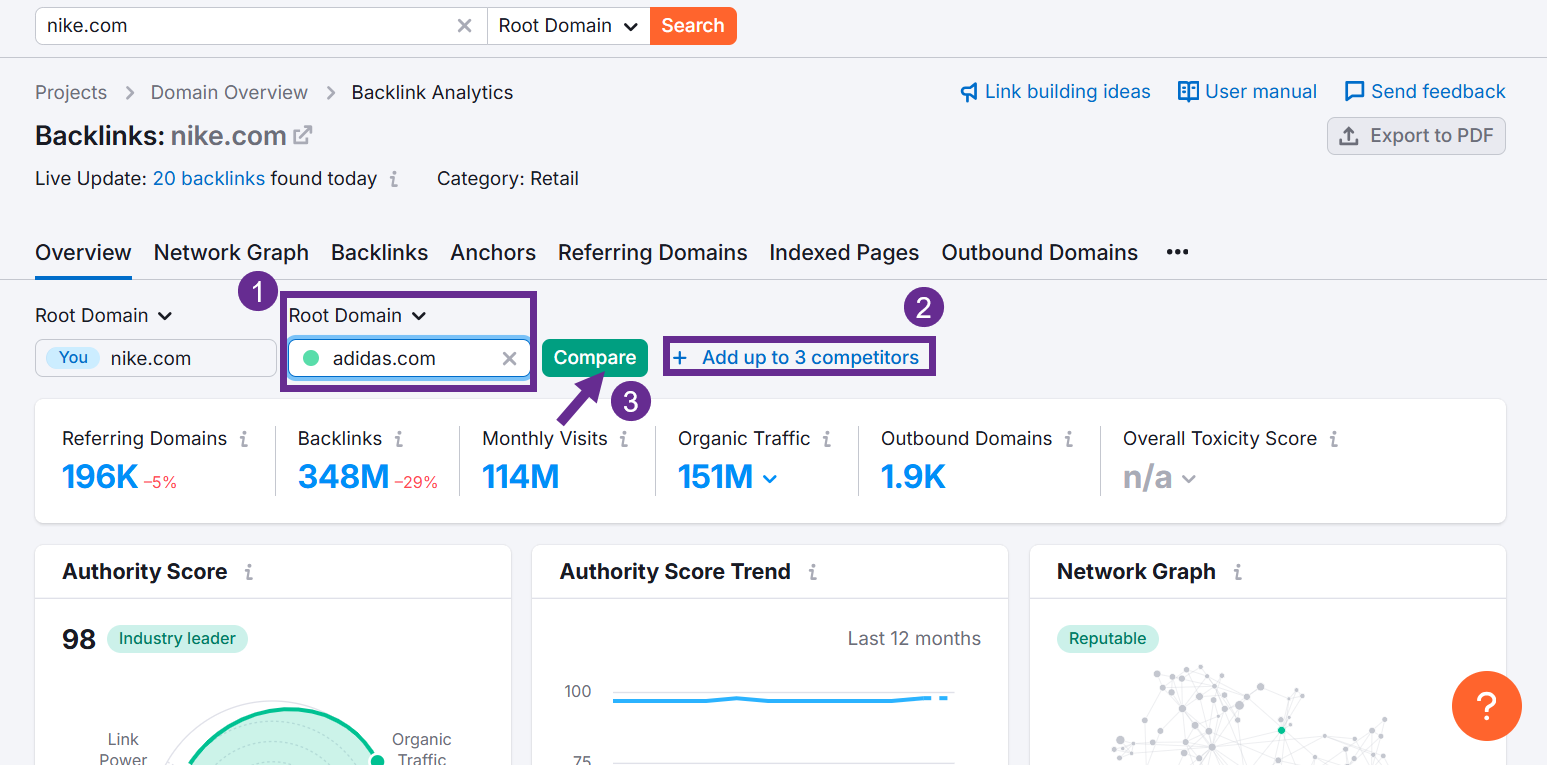
Task: Open the more tabs ellipsis menu
Action: [x=1177, y=252]
